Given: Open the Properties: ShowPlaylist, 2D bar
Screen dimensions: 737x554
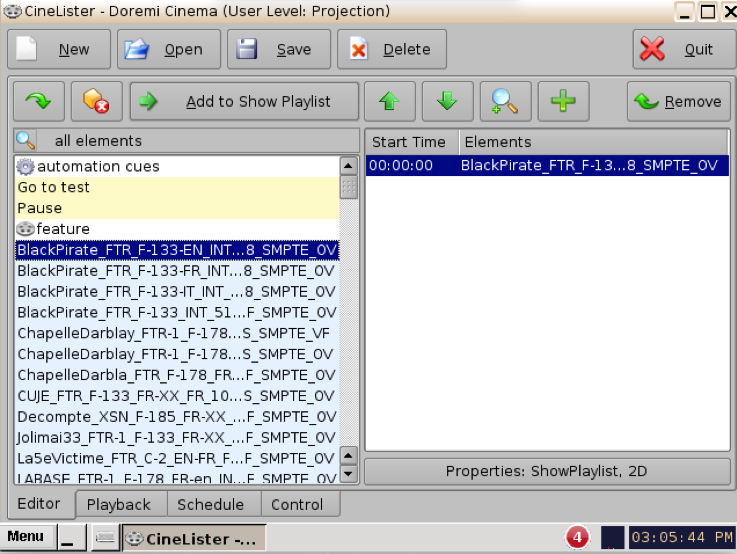Looking at the screenshot, I should point(547,471).
